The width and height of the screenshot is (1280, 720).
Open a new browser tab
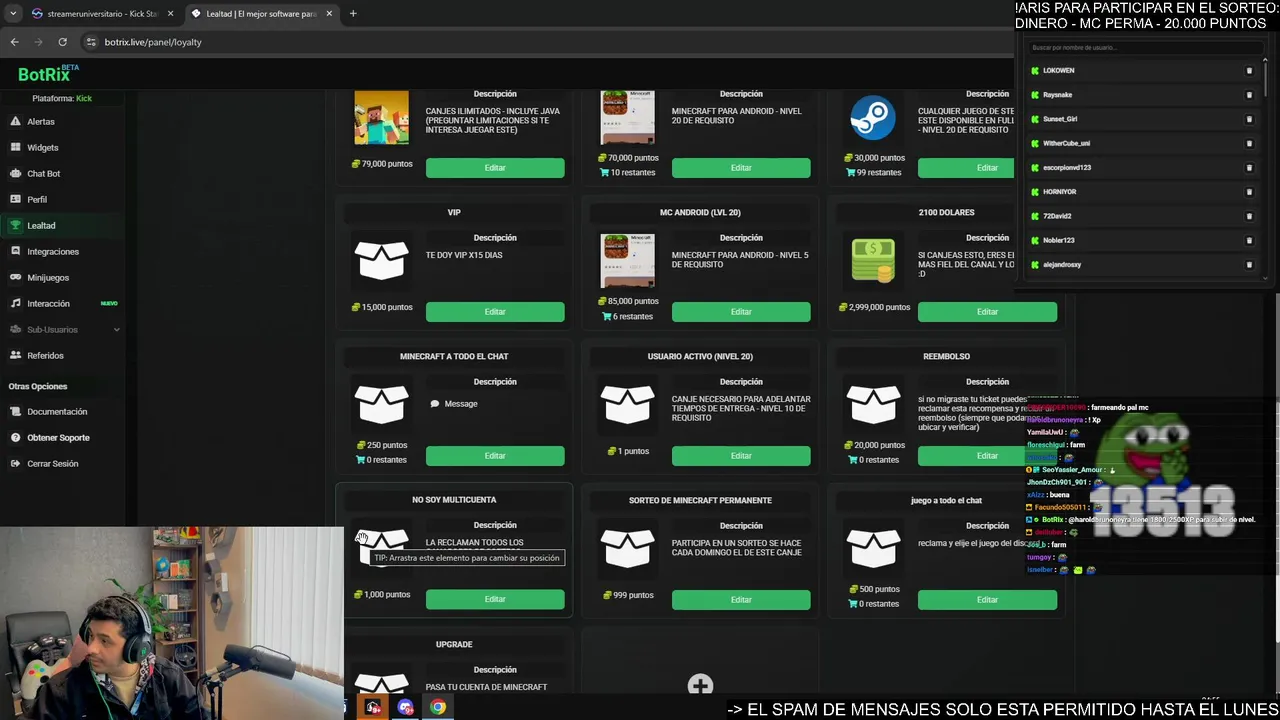tap(353, 14)
